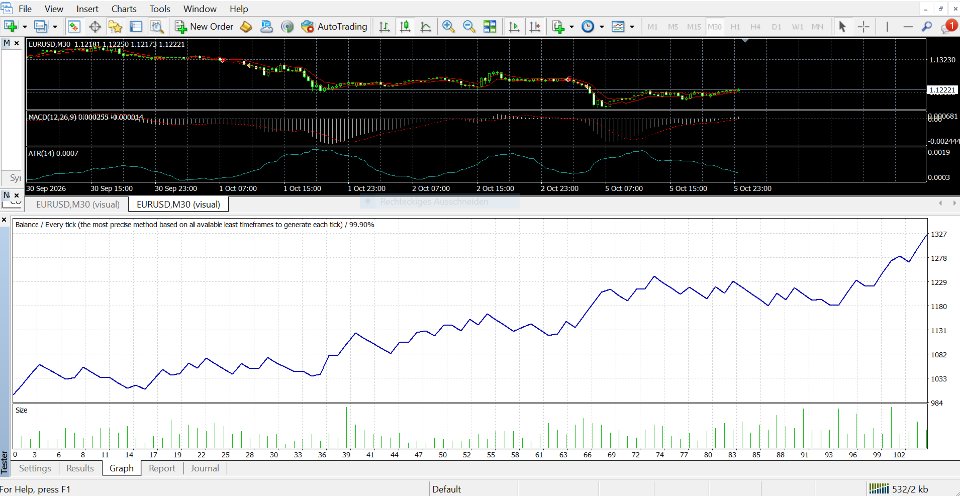Open chat notifications with red badge

(948, 26)
